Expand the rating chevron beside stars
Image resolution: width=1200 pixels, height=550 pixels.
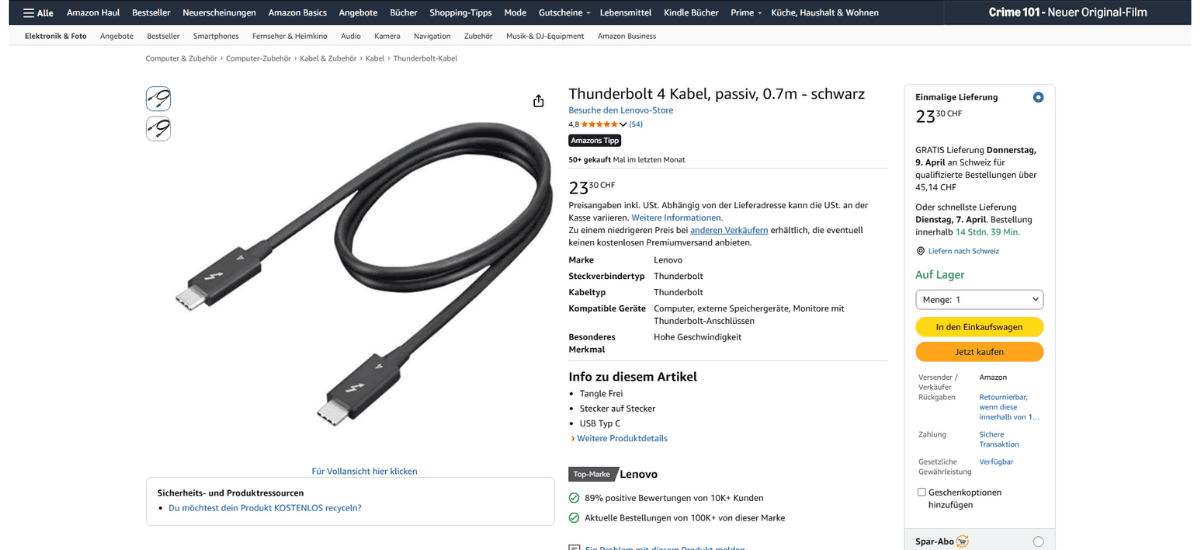point(624,125)
